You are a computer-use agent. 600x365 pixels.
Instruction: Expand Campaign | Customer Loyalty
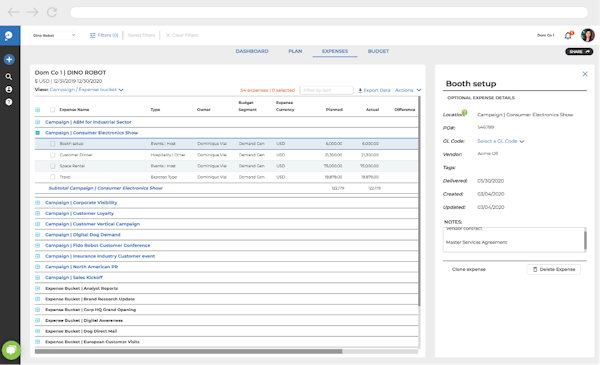(x=38, y=213)
